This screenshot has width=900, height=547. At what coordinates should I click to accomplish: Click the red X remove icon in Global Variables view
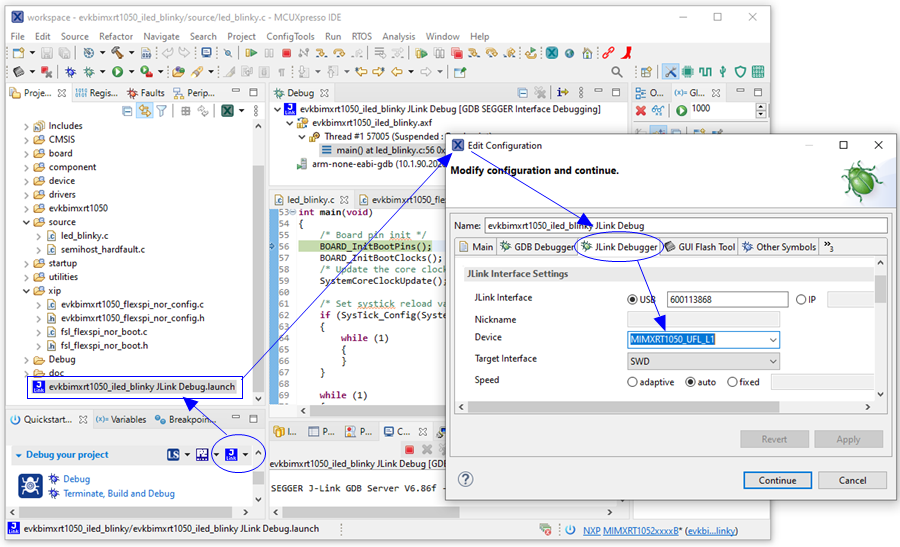point(641,110)
